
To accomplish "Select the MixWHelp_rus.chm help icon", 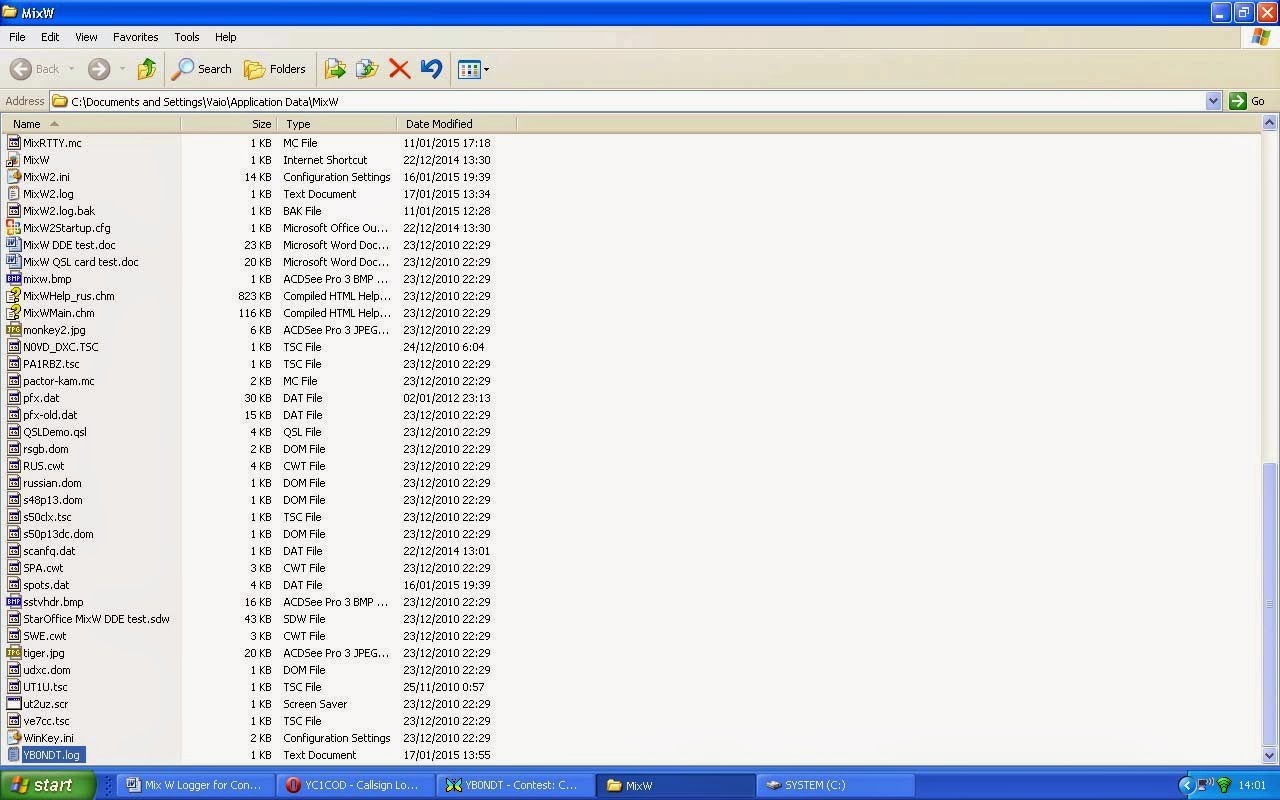I will pyautogui.click(x=14, y=296).
